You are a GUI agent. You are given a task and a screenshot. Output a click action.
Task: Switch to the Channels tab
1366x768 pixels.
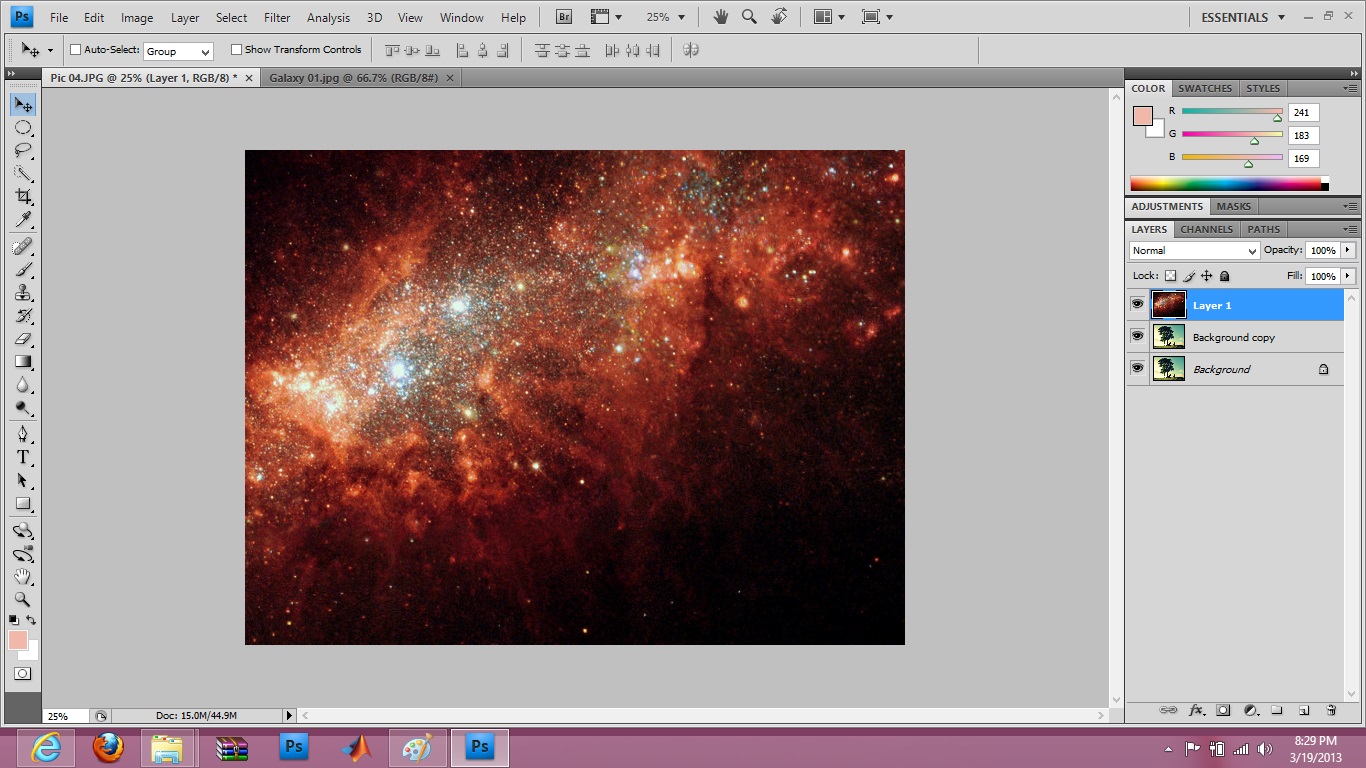click(1206, 229)
